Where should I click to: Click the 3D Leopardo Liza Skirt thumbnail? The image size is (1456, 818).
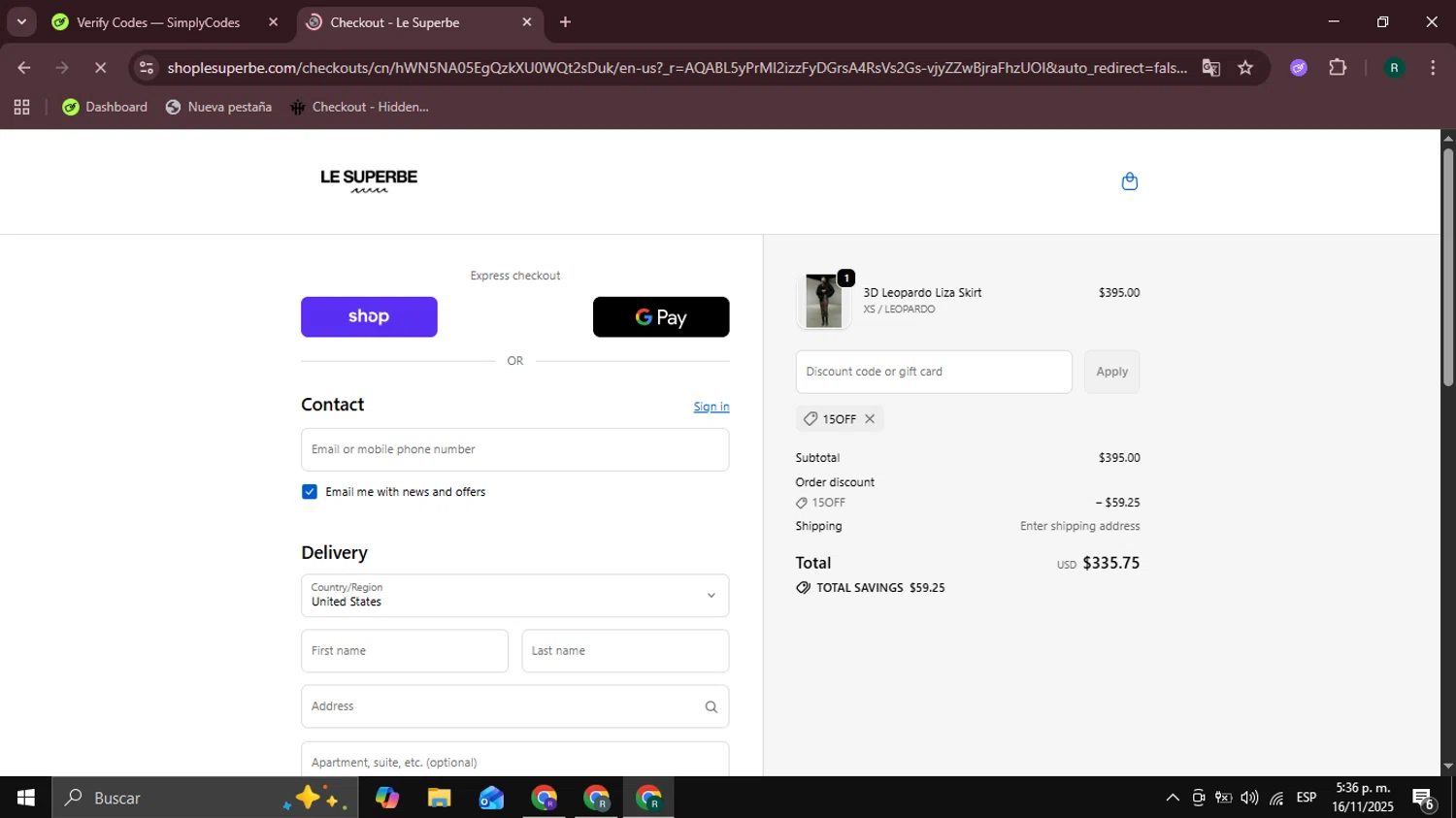point(824,301)
